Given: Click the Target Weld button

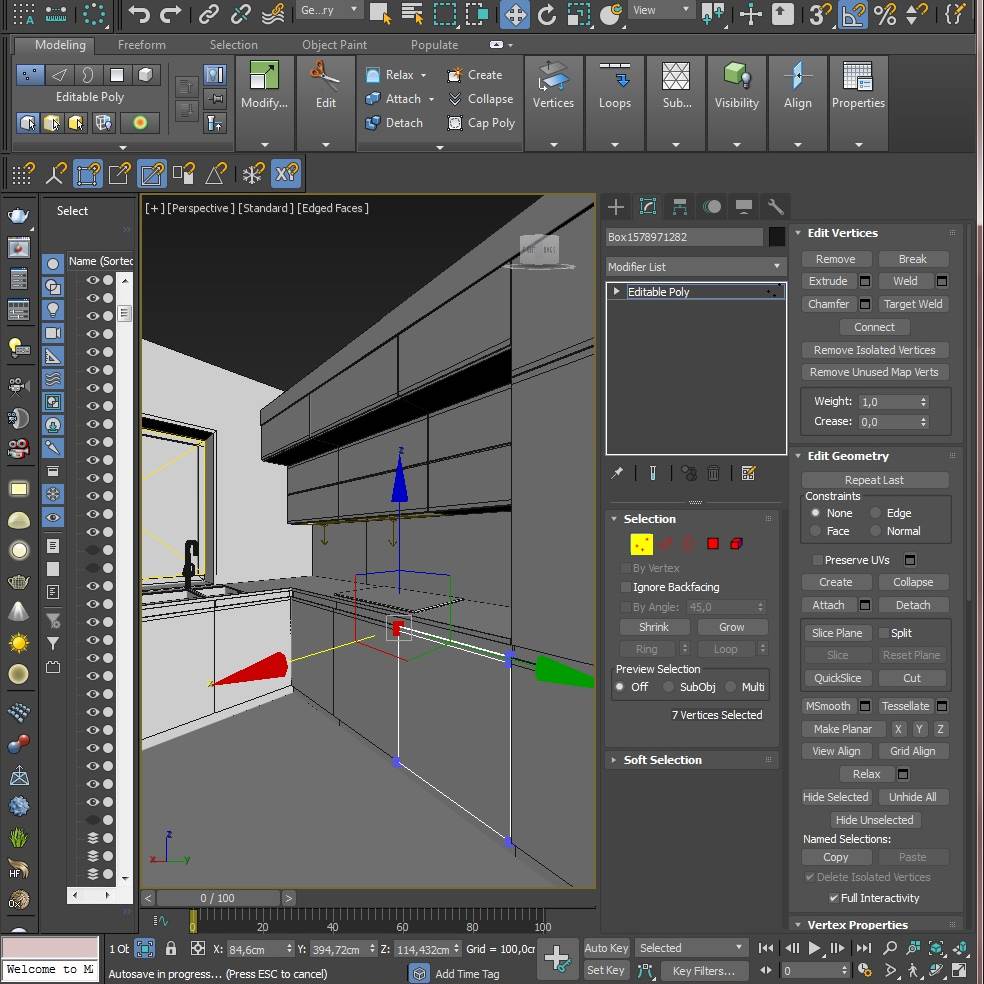Looking at the screenshot, I should (913, 304).
